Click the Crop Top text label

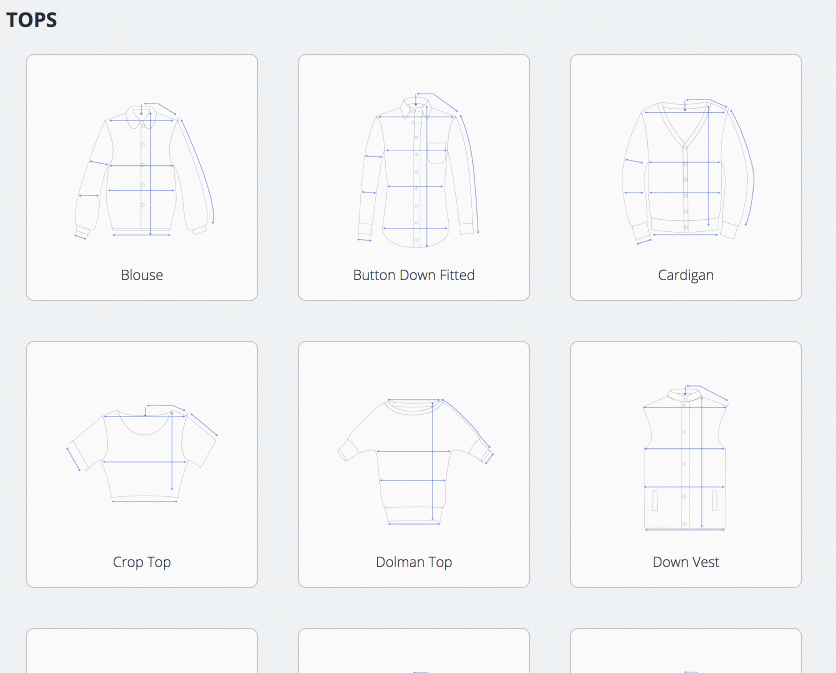(x=141, y=562)
